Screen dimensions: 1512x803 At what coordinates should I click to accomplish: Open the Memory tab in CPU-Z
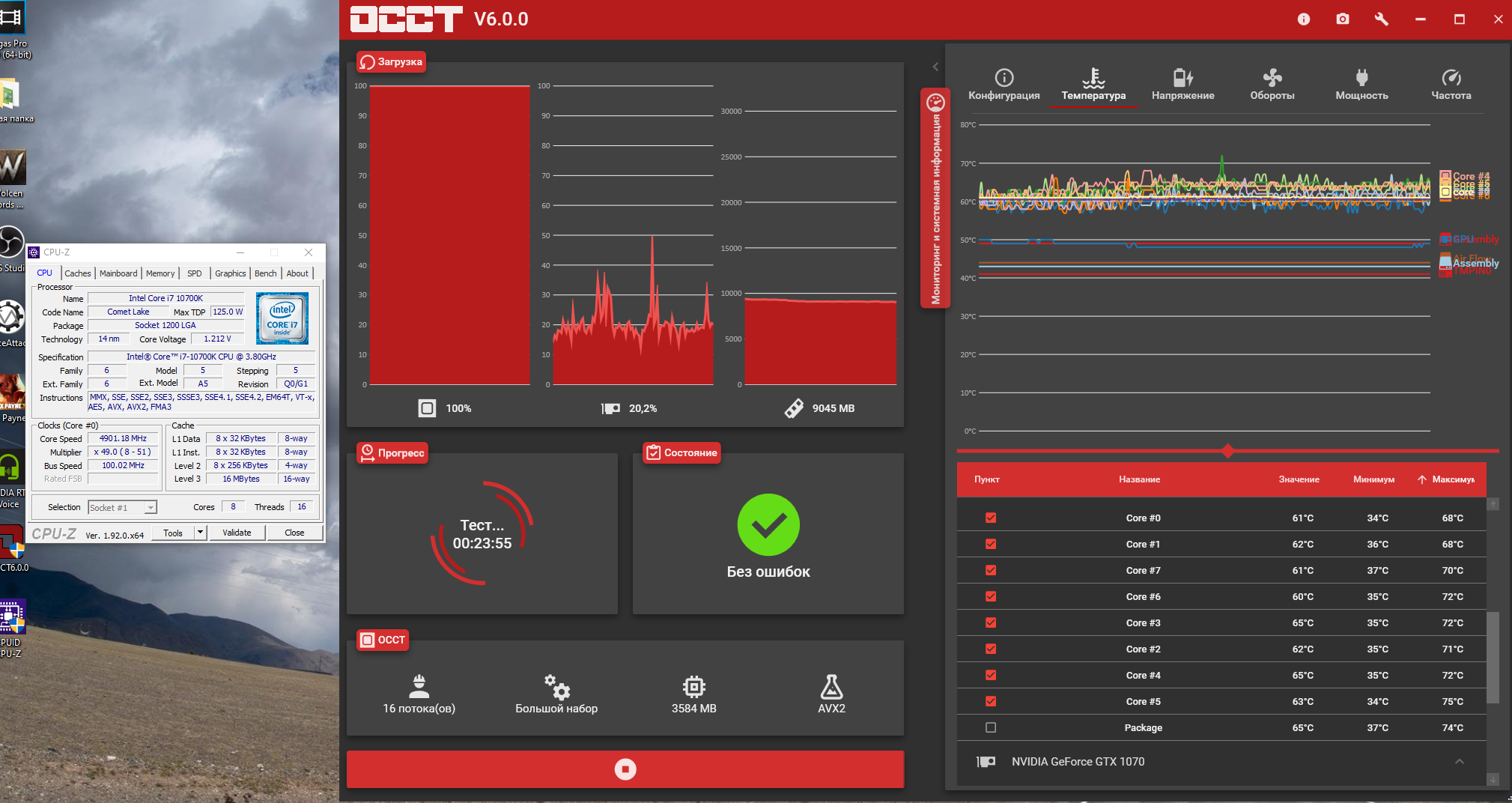click(160, 273)
